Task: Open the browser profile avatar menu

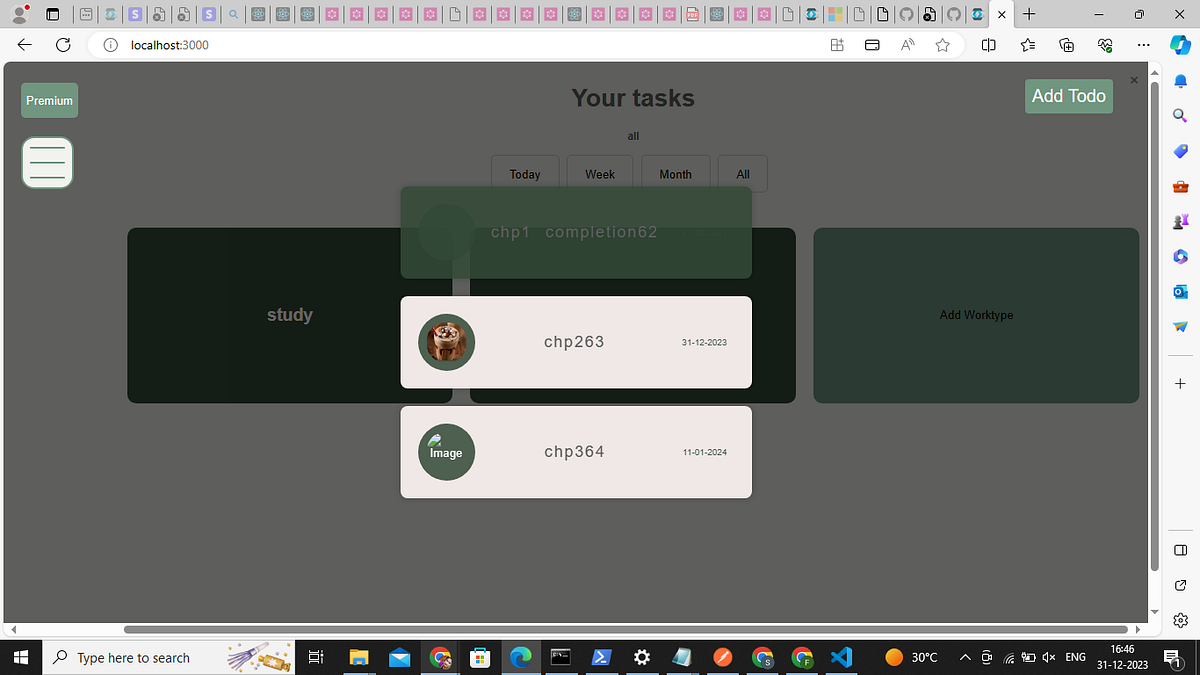Action: point(20,14)
